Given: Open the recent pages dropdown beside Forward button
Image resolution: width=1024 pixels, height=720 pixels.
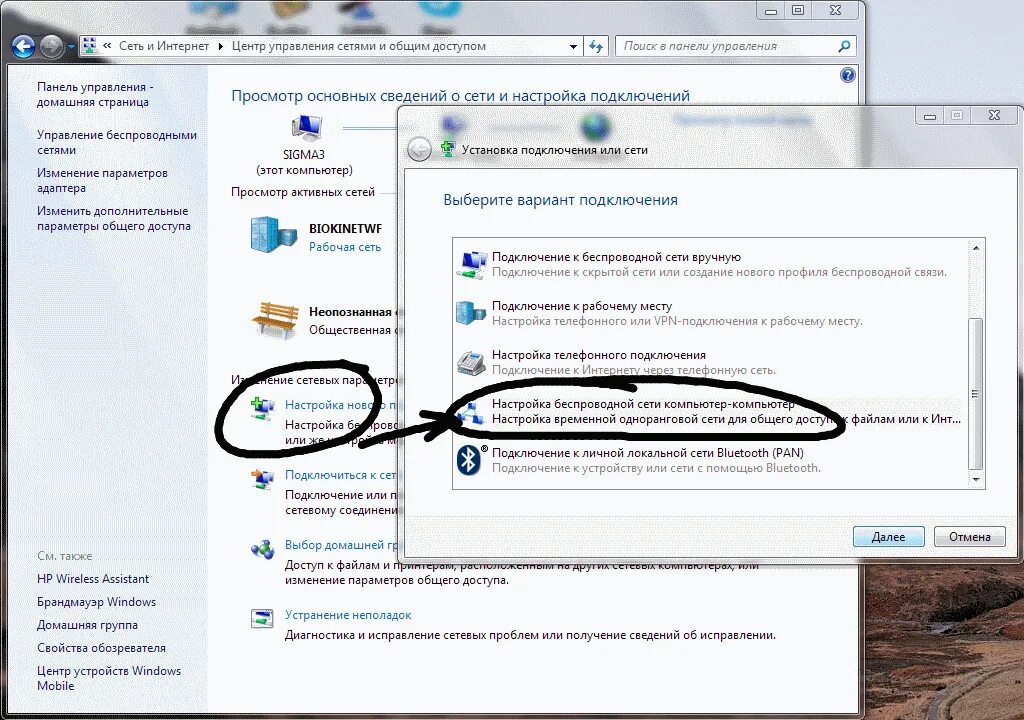Looking at the screenshot, I should pos(71,47).
